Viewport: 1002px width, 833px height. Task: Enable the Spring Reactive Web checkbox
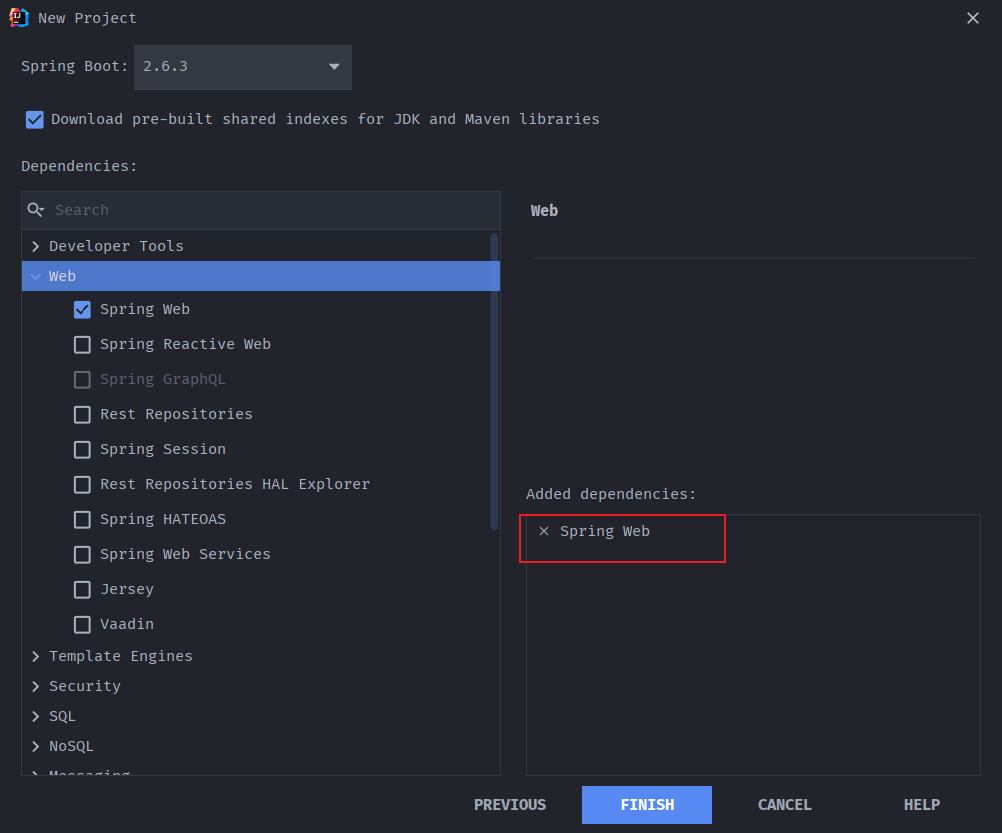(82, 345)
